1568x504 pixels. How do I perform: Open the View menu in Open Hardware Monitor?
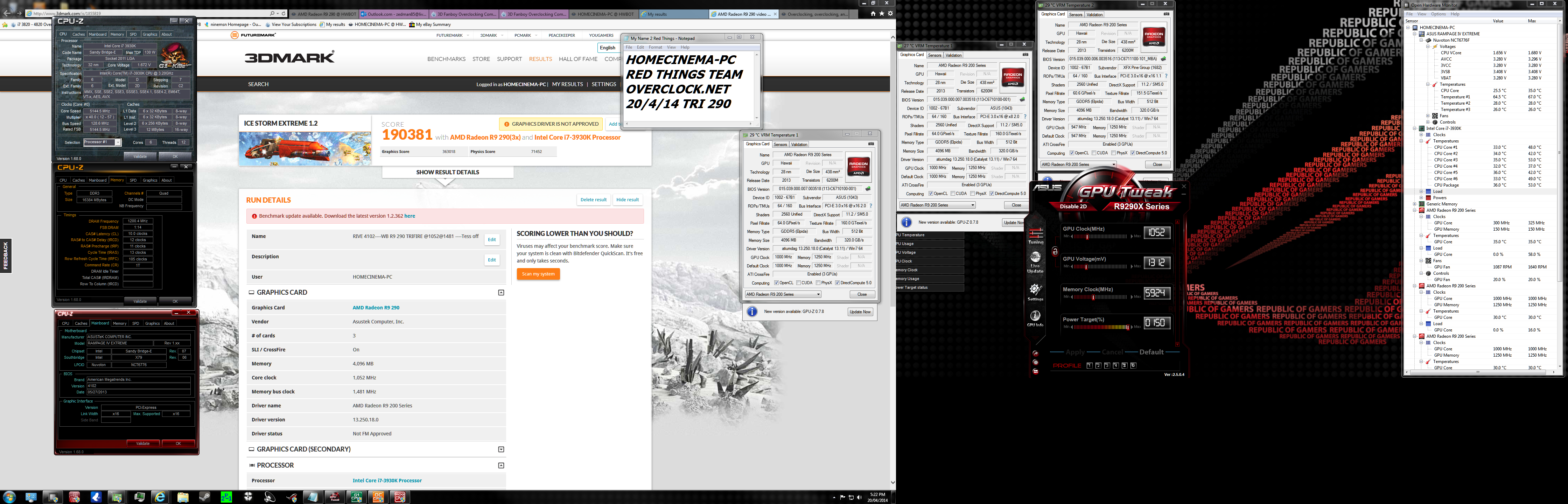click(x=1422, y=14)
